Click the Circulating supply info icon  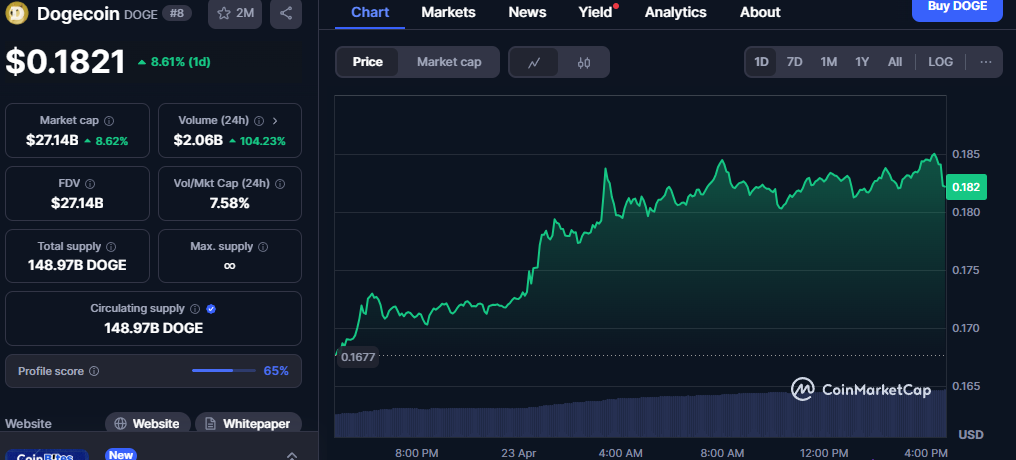click(195, 309)
